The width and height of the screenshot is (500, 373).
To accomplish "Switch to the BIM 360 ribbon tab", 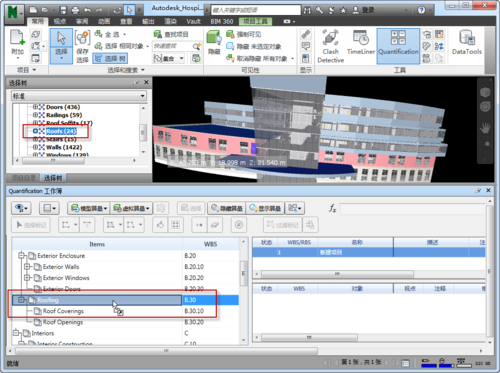I will point(222,21).
